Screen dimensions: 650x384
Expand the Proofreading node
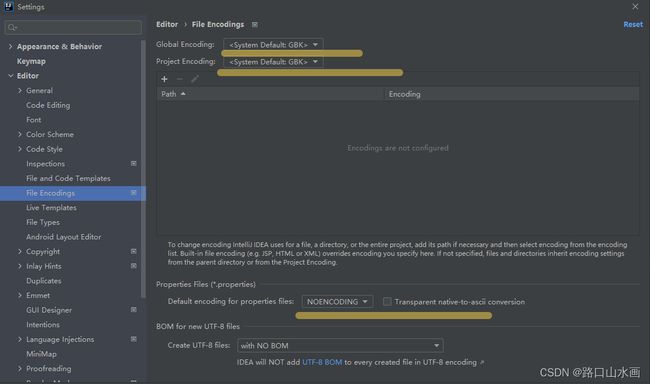click(x=19, y=368)
